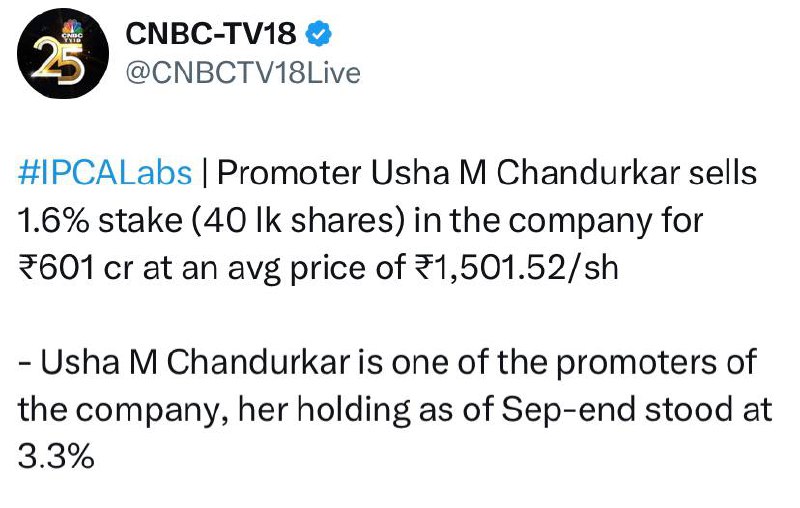
Task: Click "Usha M Chandurkar" in second paragraph
Action: coord(195,362)
